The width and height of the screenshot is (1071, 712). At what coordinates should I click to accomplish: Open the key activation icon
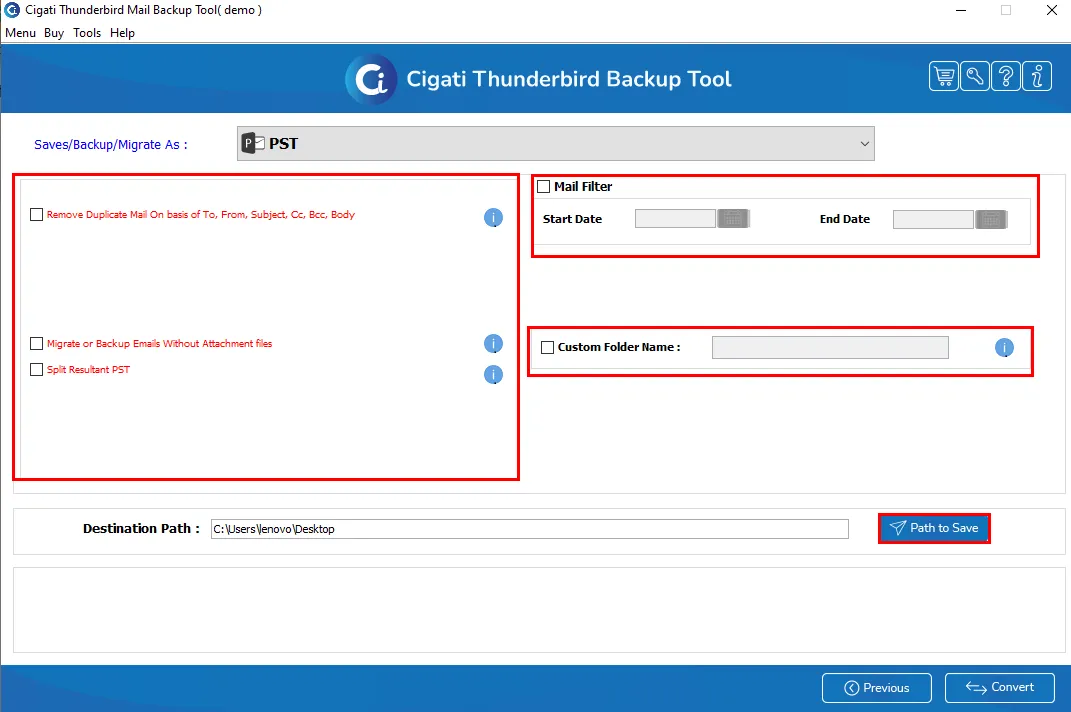coord(975,76)
